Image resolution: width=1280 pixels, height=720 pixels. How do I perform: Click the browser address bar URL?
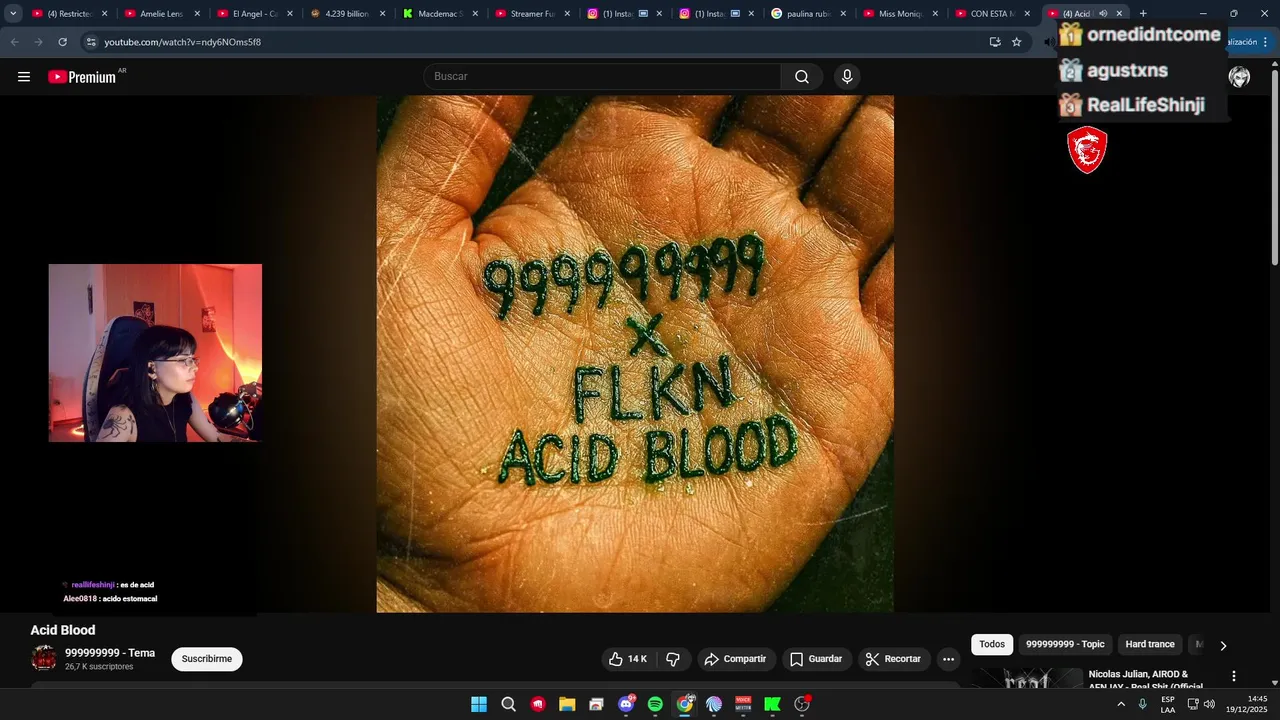coord(183,42)
